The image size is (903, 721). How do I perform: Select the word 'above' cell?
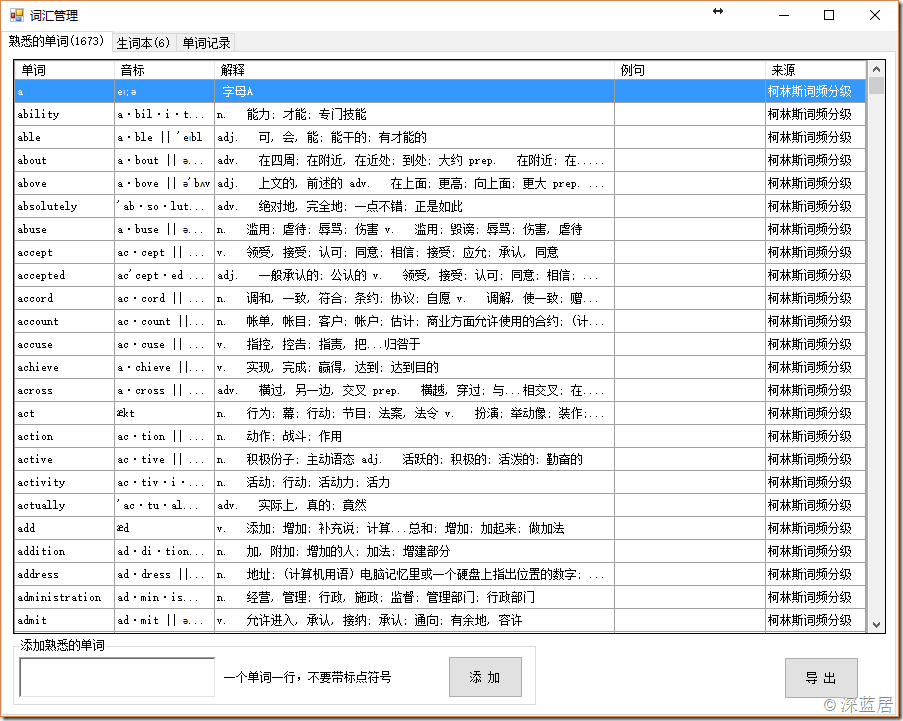pyautogui.click(x=64, y=183)
